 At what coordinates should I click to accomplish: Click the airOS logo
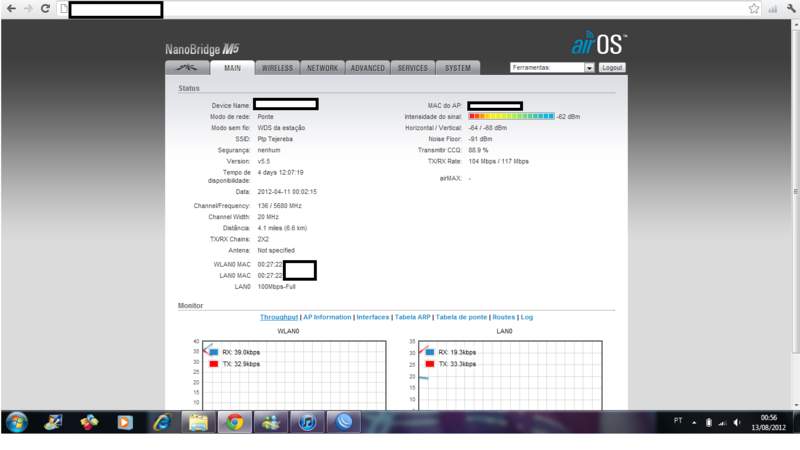coord(599,44)
